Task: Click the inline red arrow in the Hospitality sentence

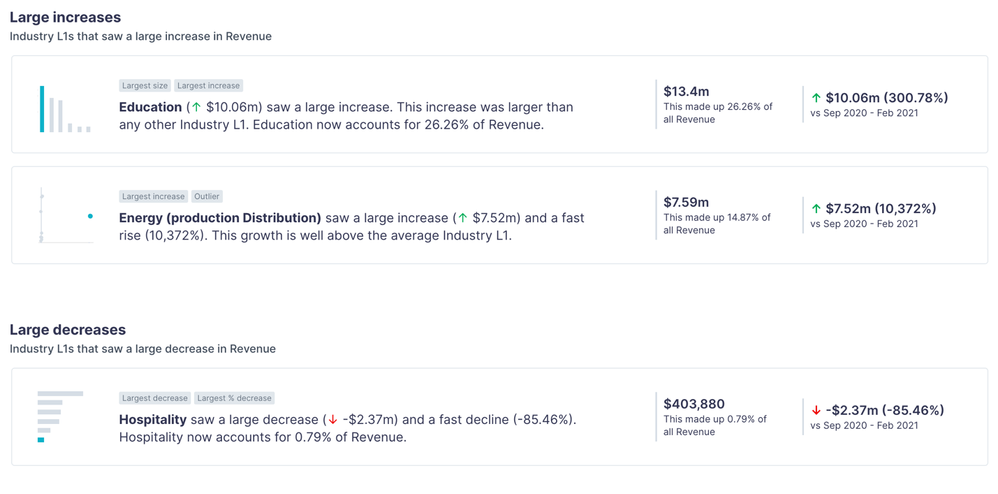Action: [332, 420]
